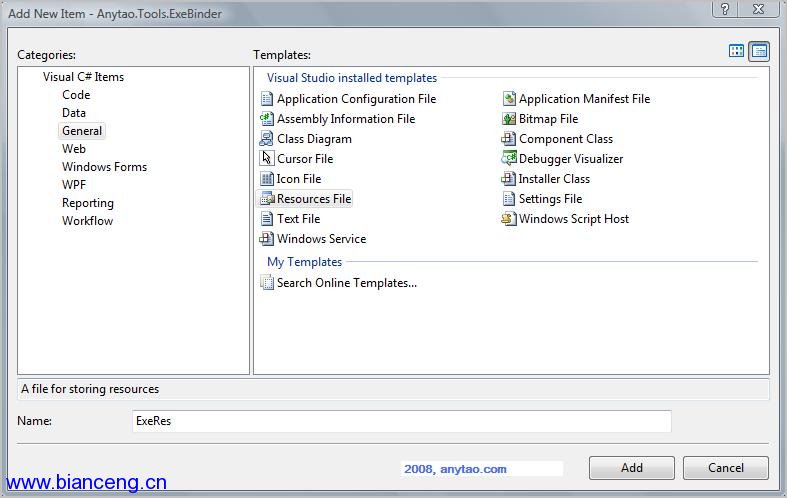Select the WPF category
This screenshot has height=498, width=787.
[74, 185]
